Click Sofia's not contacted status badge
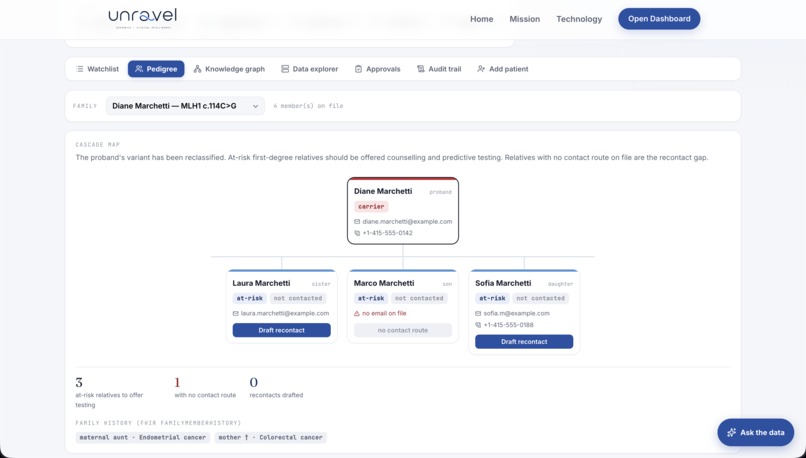806x458 pixels. 540,298
